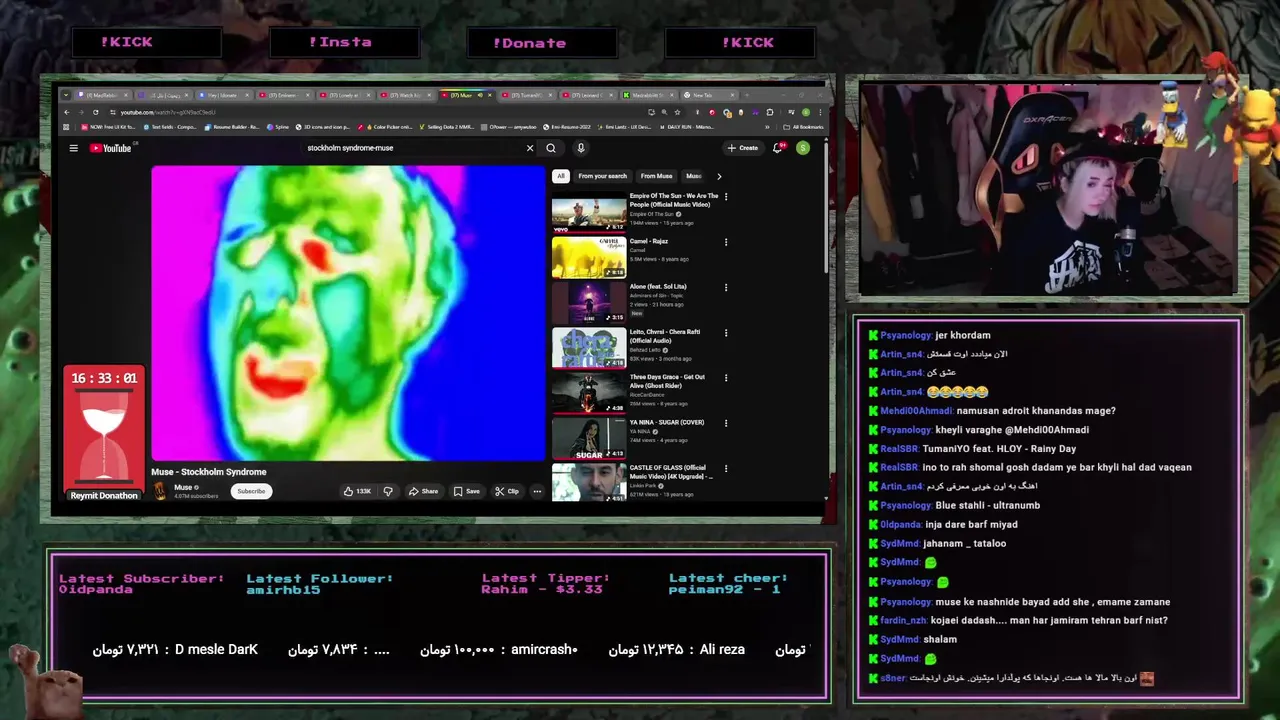This screenshot has height=720, width=1280.
Task: Clear the YouTube search query
Action: [530, 148]
